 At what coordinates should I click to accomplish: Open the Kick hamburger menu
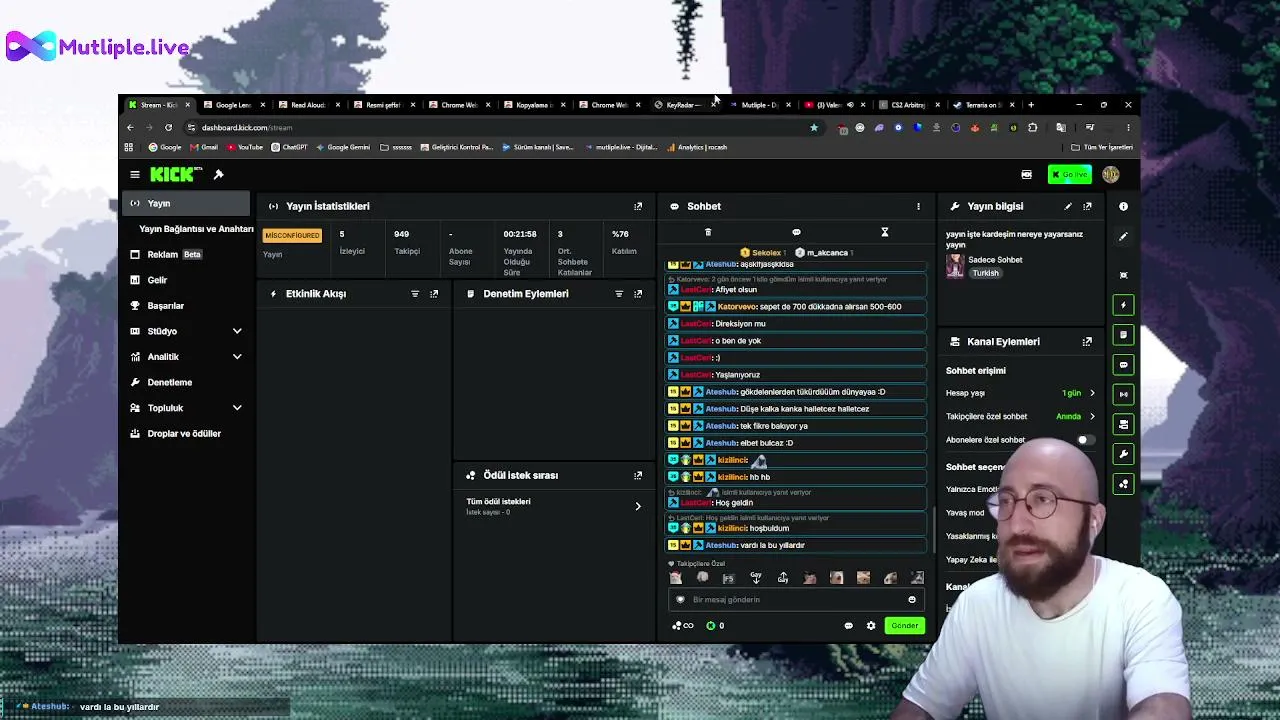pos(135,175)
